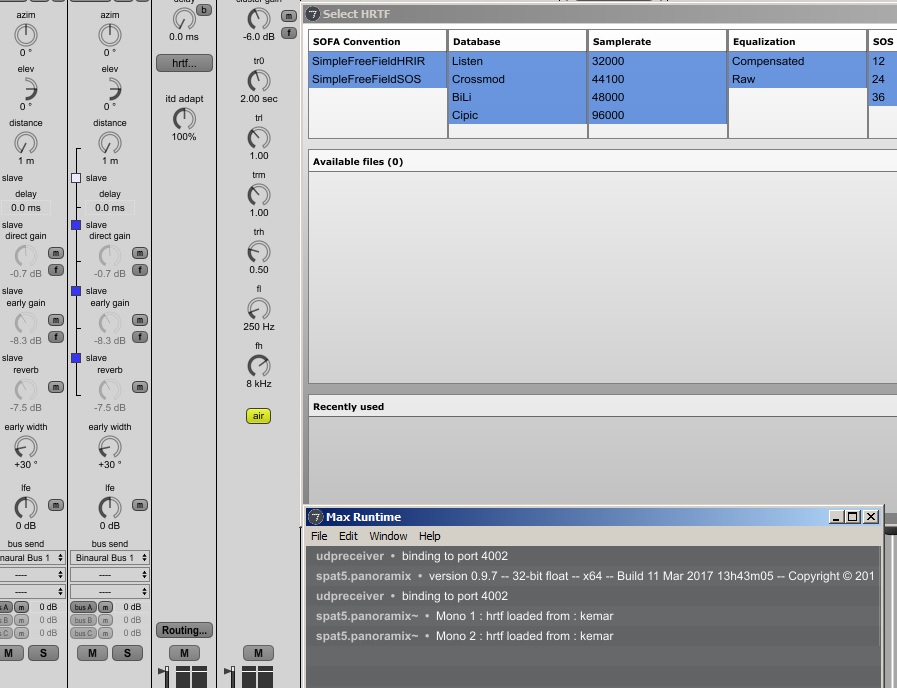Open the hrtf... button
The image size is (897, 688).
(x=184, y=63)
